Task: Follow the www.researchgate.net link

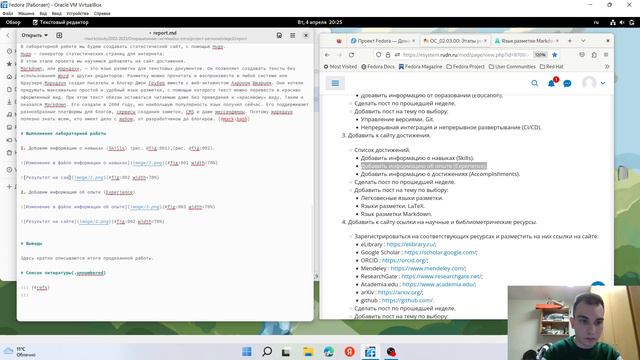Action: (441, 276)
